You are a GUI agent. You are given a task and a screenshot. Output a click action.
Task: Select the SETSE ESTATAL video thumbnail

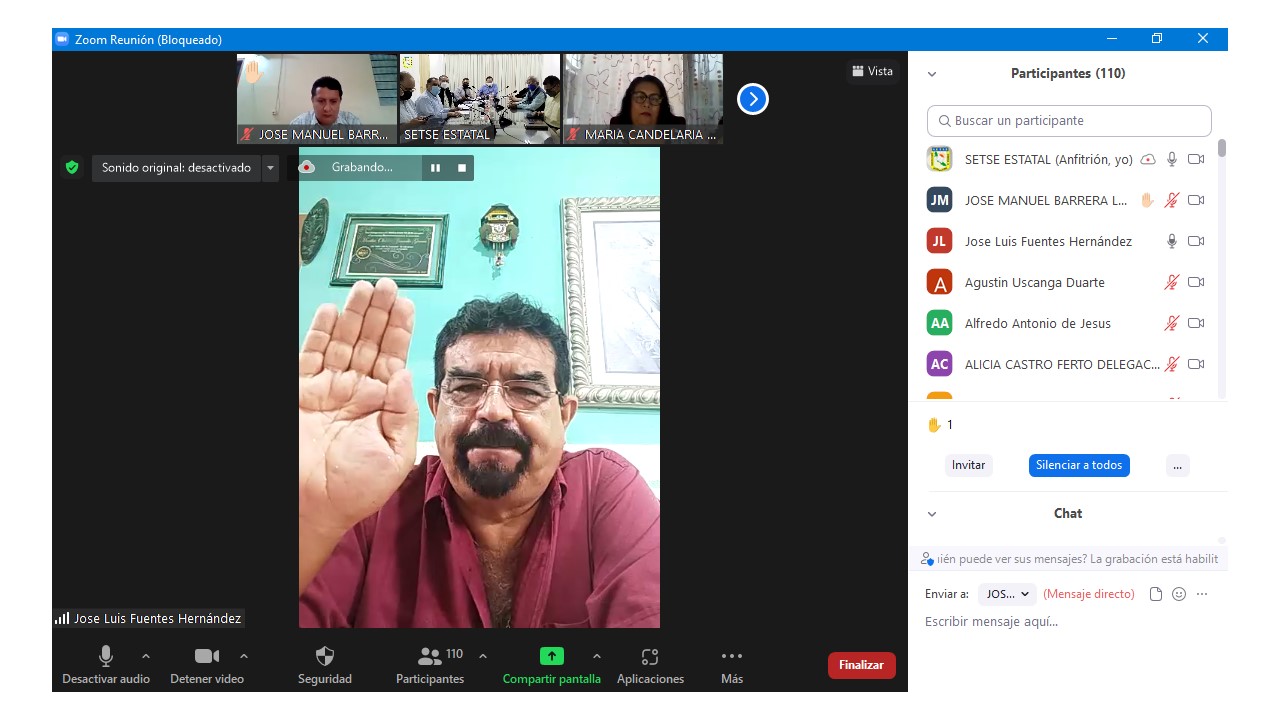480,99
